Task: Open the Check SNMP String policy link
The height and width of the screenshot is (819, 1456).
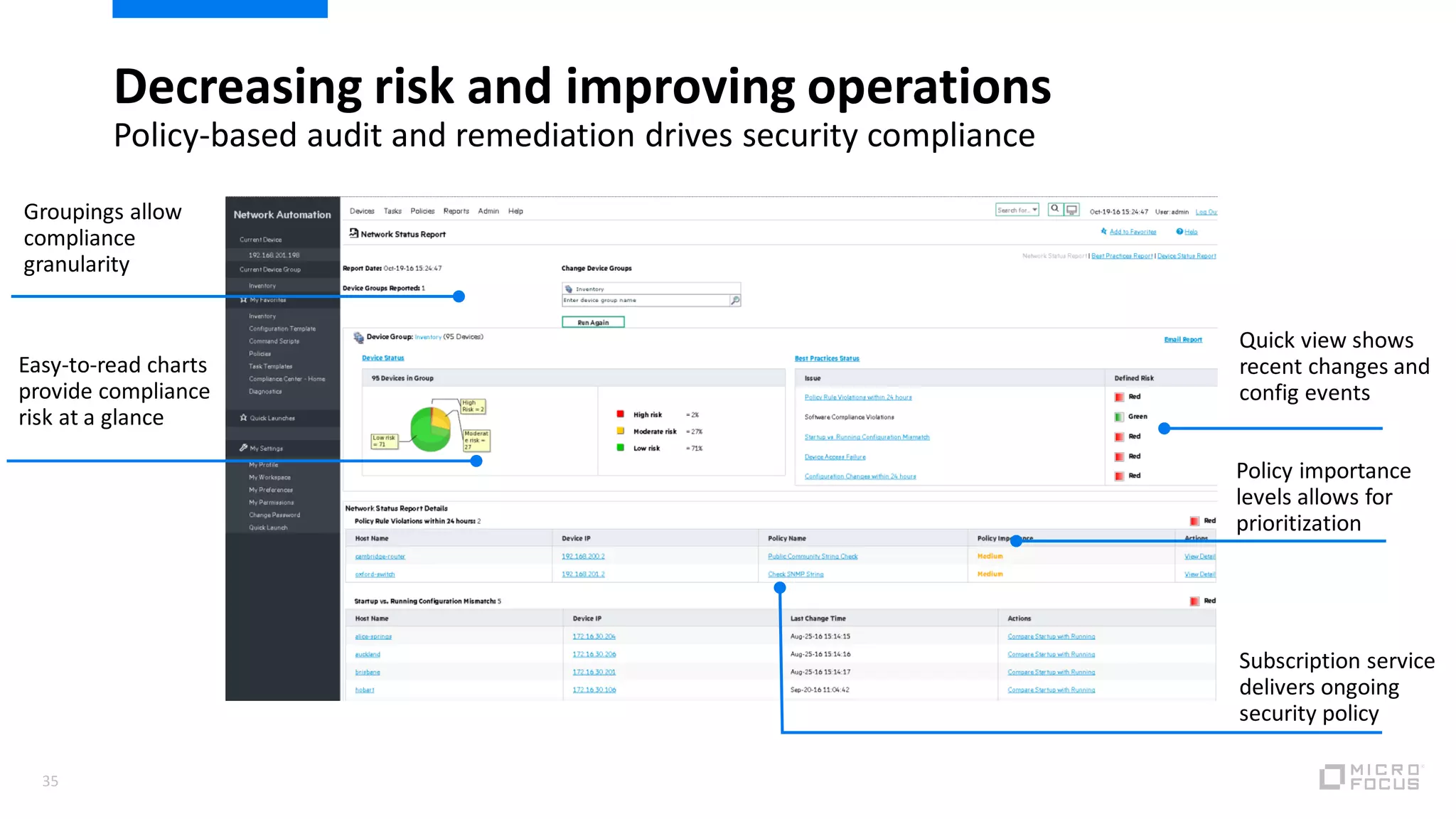Action: coord(796,574)
